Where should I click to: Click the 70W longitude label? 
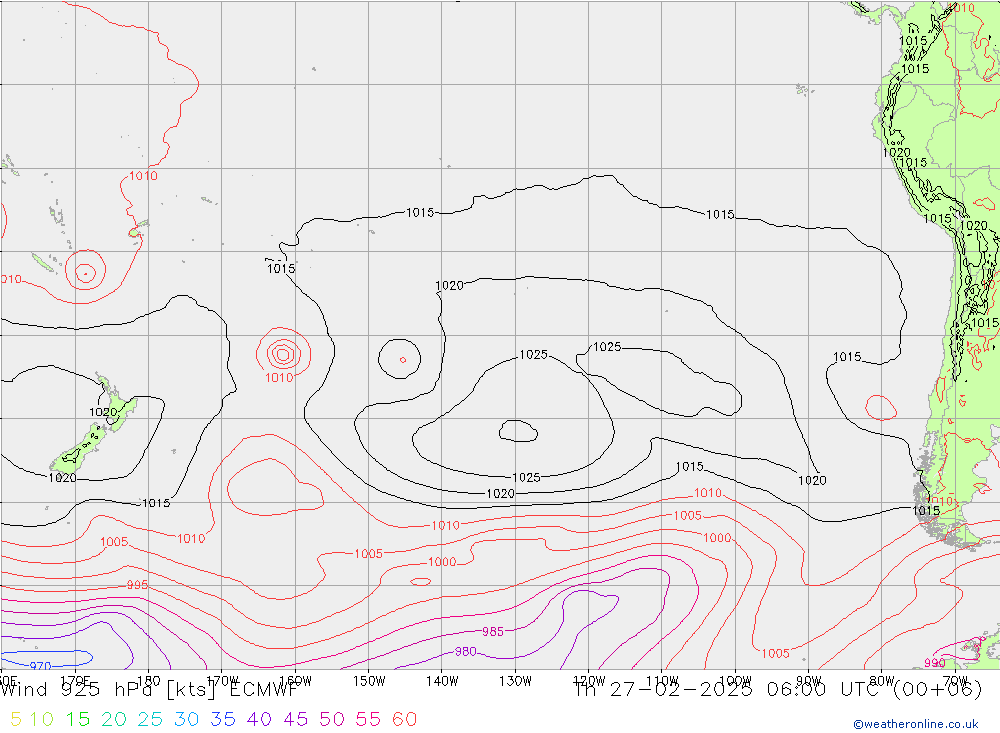(955, 681)
